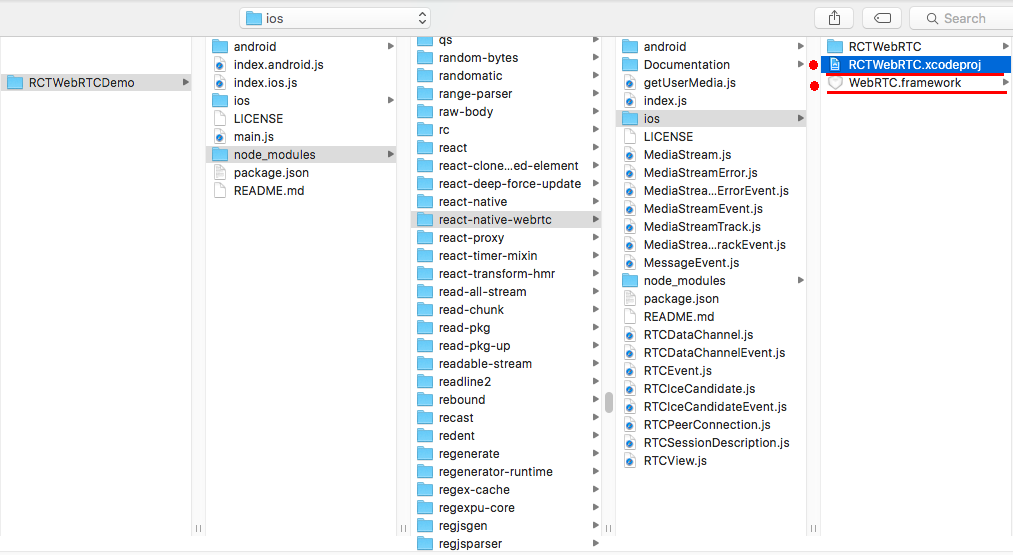Expand ios arrow in react-native-webrtc column
1013x555 pixels.
point(800,118)
